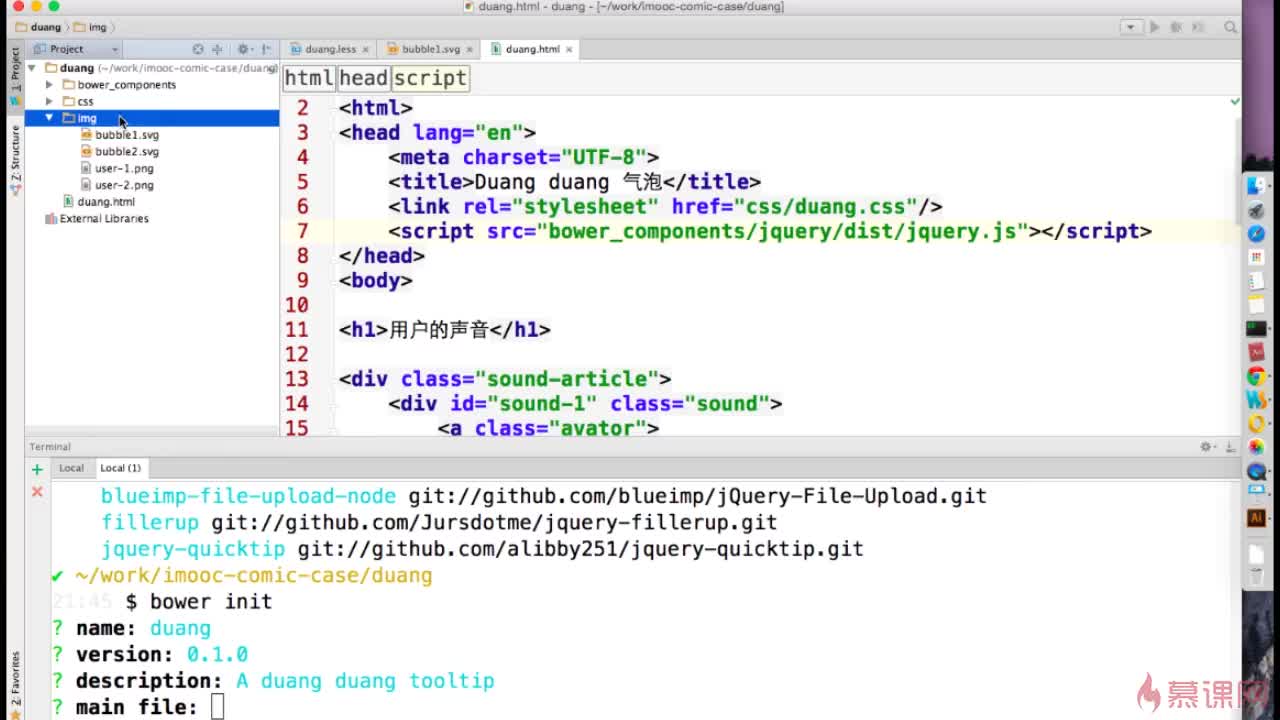Click the green inspection checkmark indicator
1280x720 pixels.
[1235, 101]
